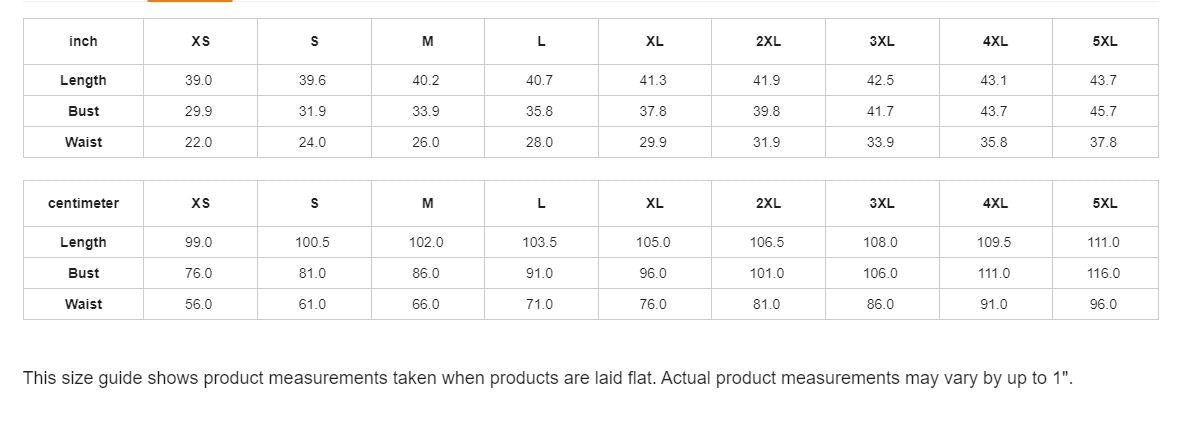
Task: Click the Bust row label in centimeter table
Action: [83, 273]
